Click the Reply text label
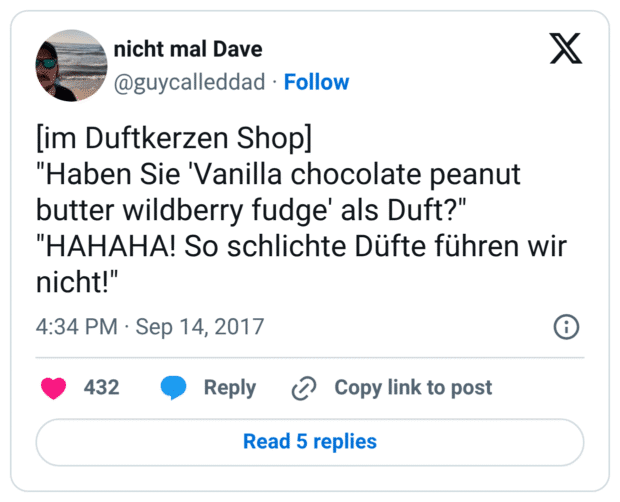This screenshot has height=502, width=620. [230, 388]
